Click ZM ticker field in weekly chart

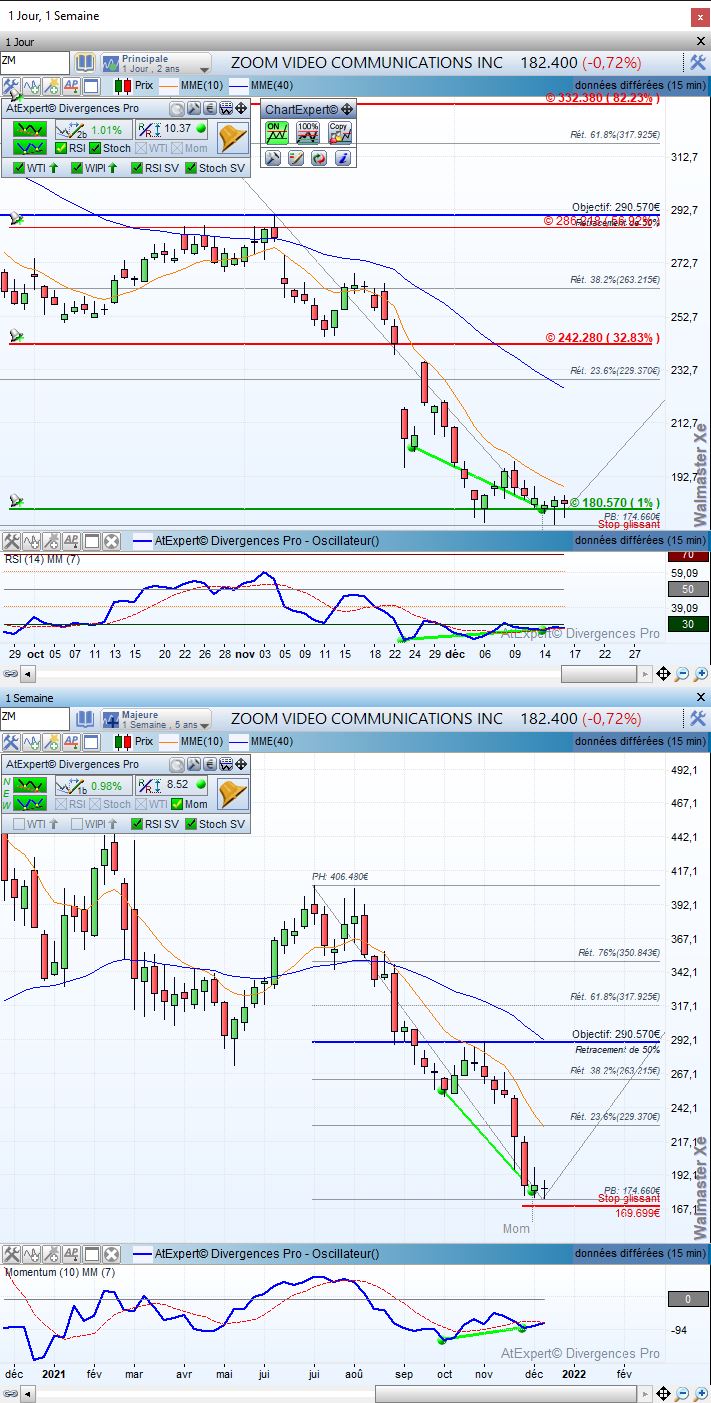point(35,718)
